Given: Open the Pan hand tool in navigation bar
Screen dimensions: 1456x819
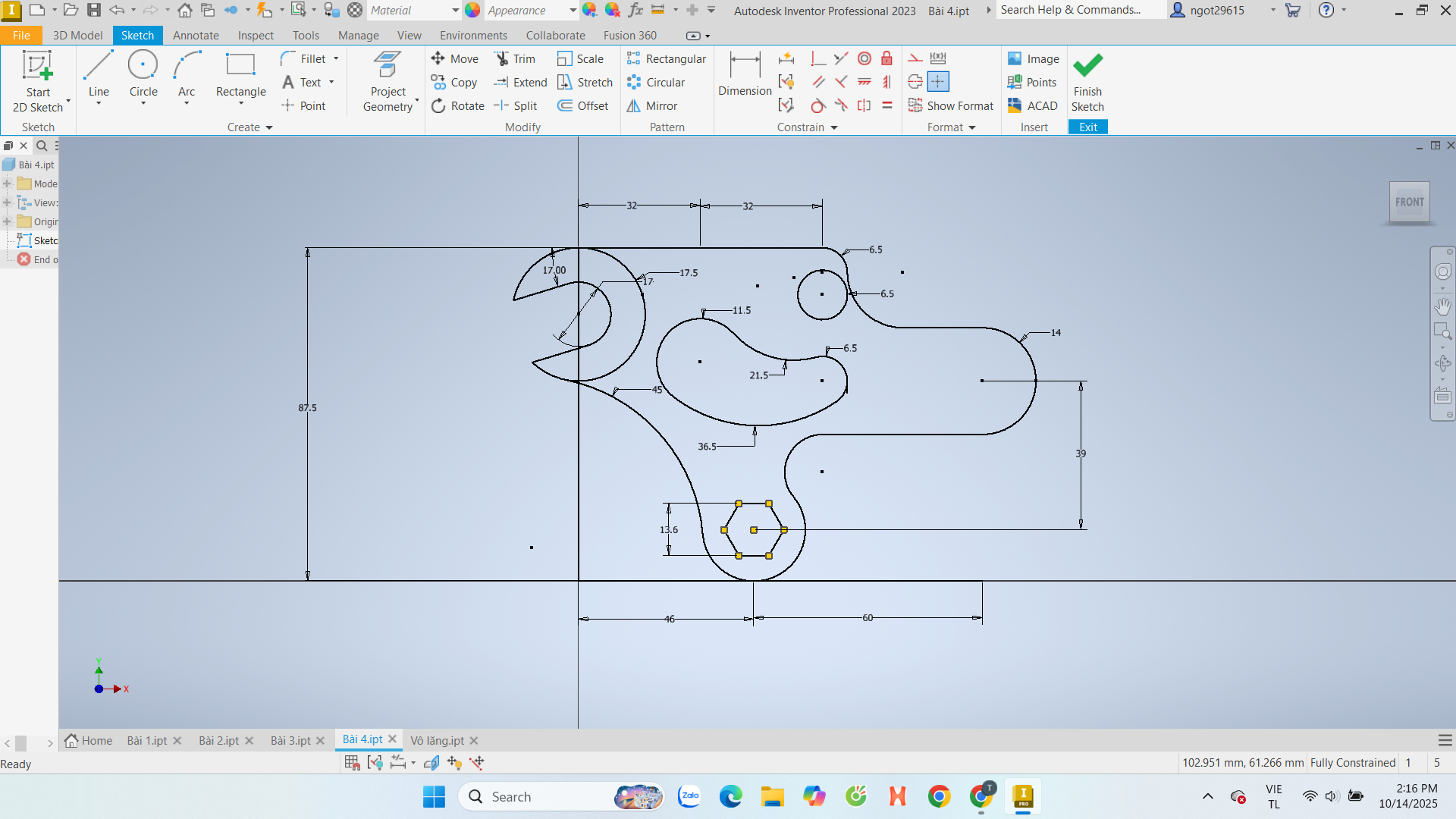Looking at the screenshot, I should 1442,306.
